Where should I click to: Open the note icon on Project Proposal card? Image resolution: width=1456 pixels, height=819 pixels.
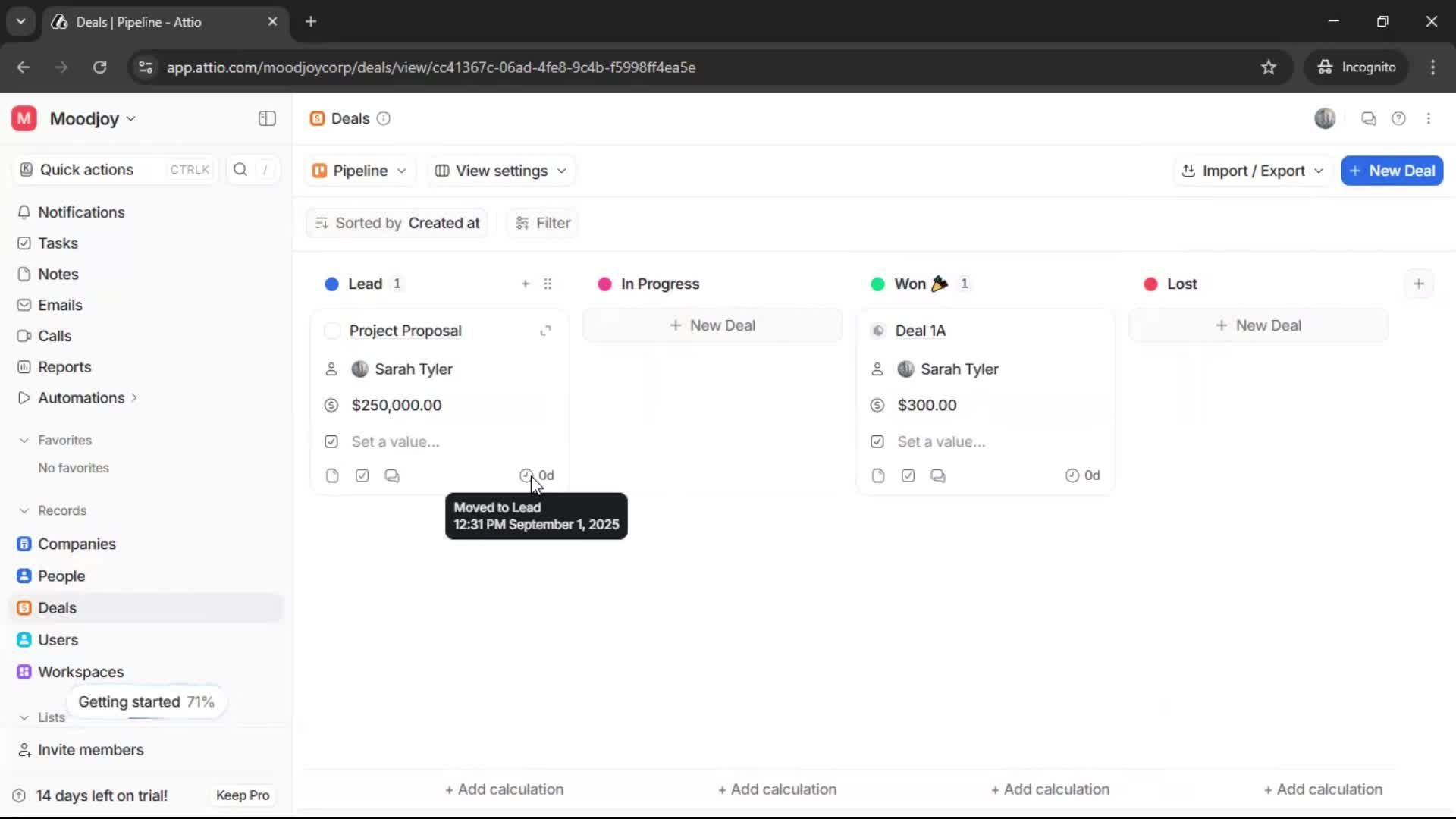[x=332, y=475]
